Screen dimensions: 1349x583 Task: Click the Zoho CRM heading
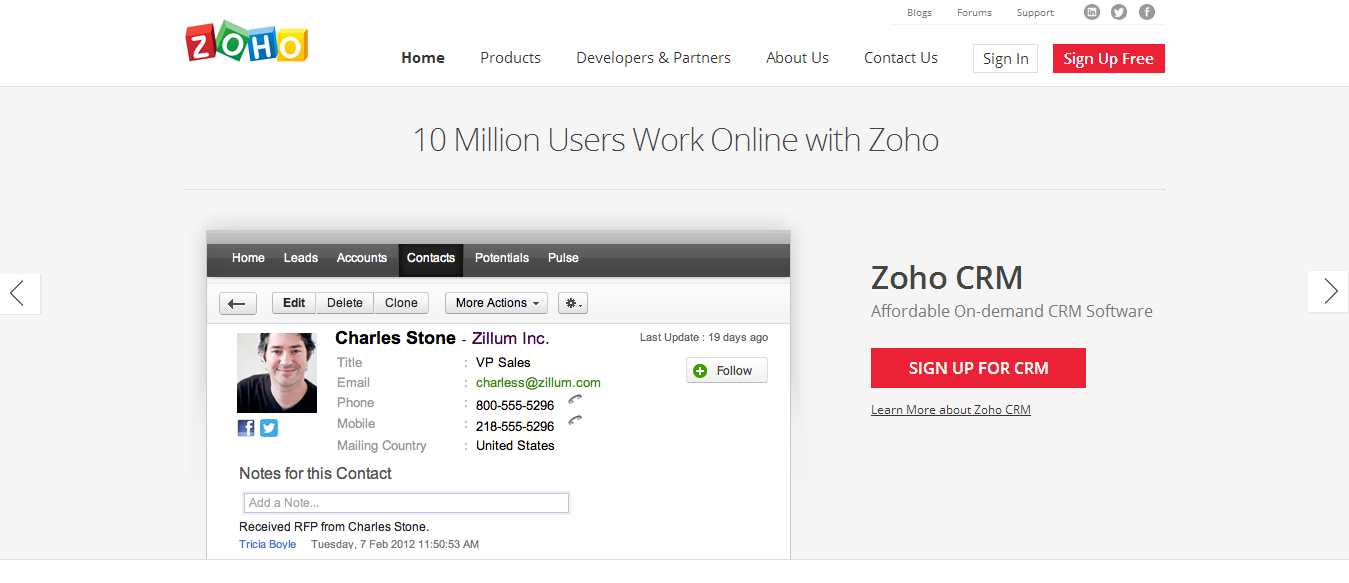point(947,277)
